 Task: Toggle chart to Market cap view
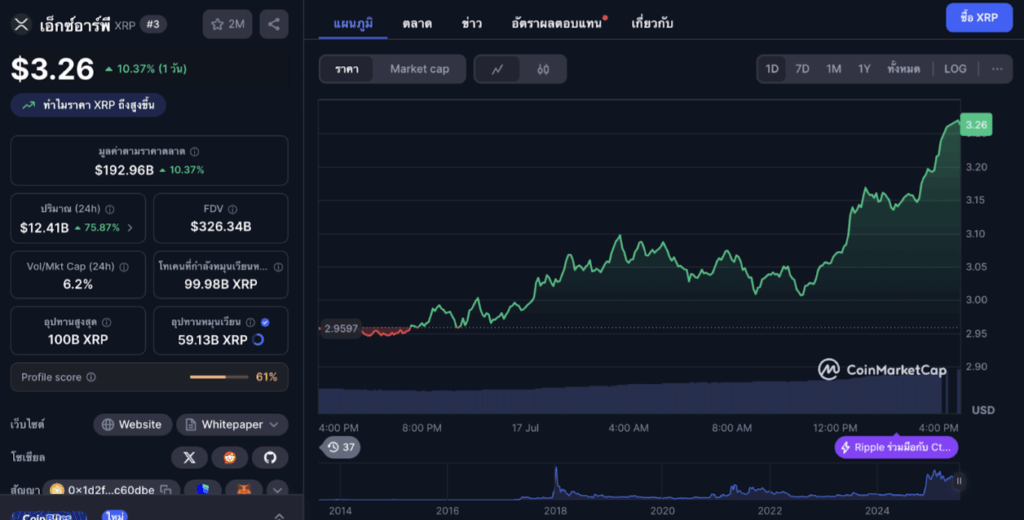419,69
